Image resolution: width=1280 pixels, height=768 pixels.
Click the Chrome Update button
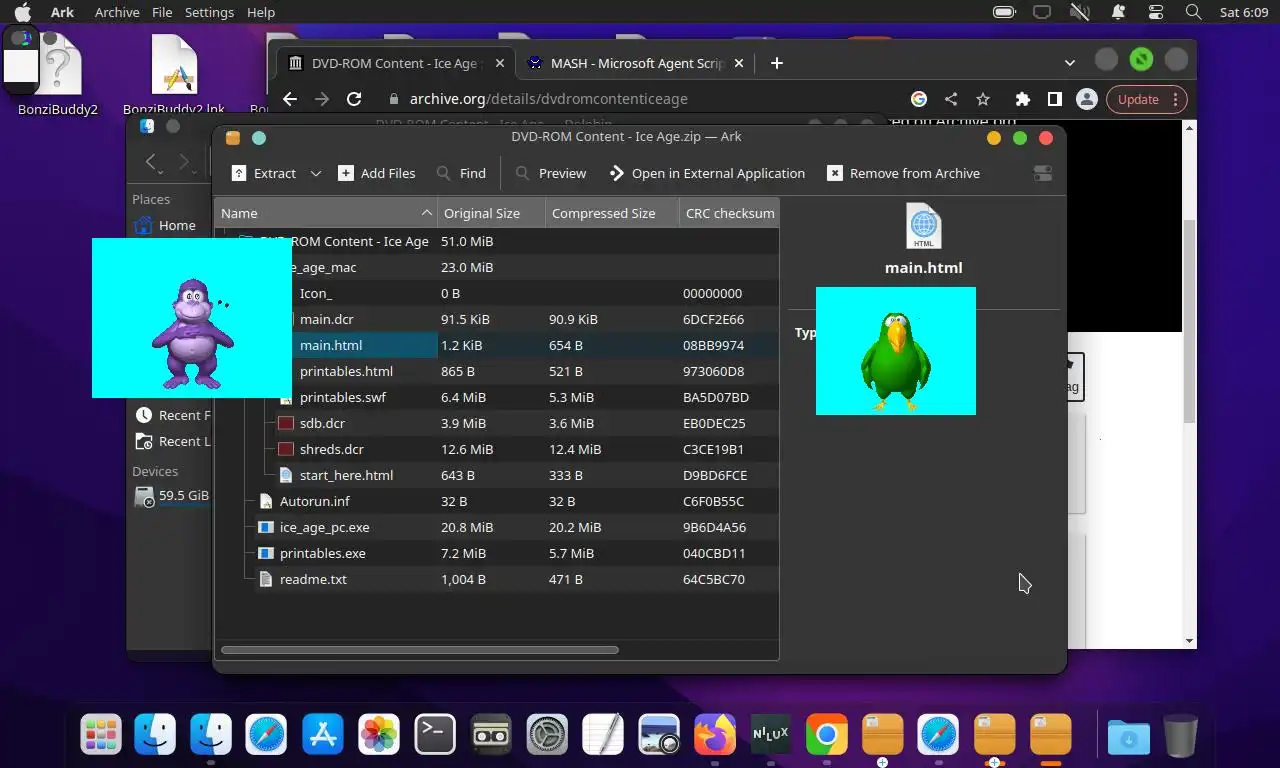(x=1138, y=99)
